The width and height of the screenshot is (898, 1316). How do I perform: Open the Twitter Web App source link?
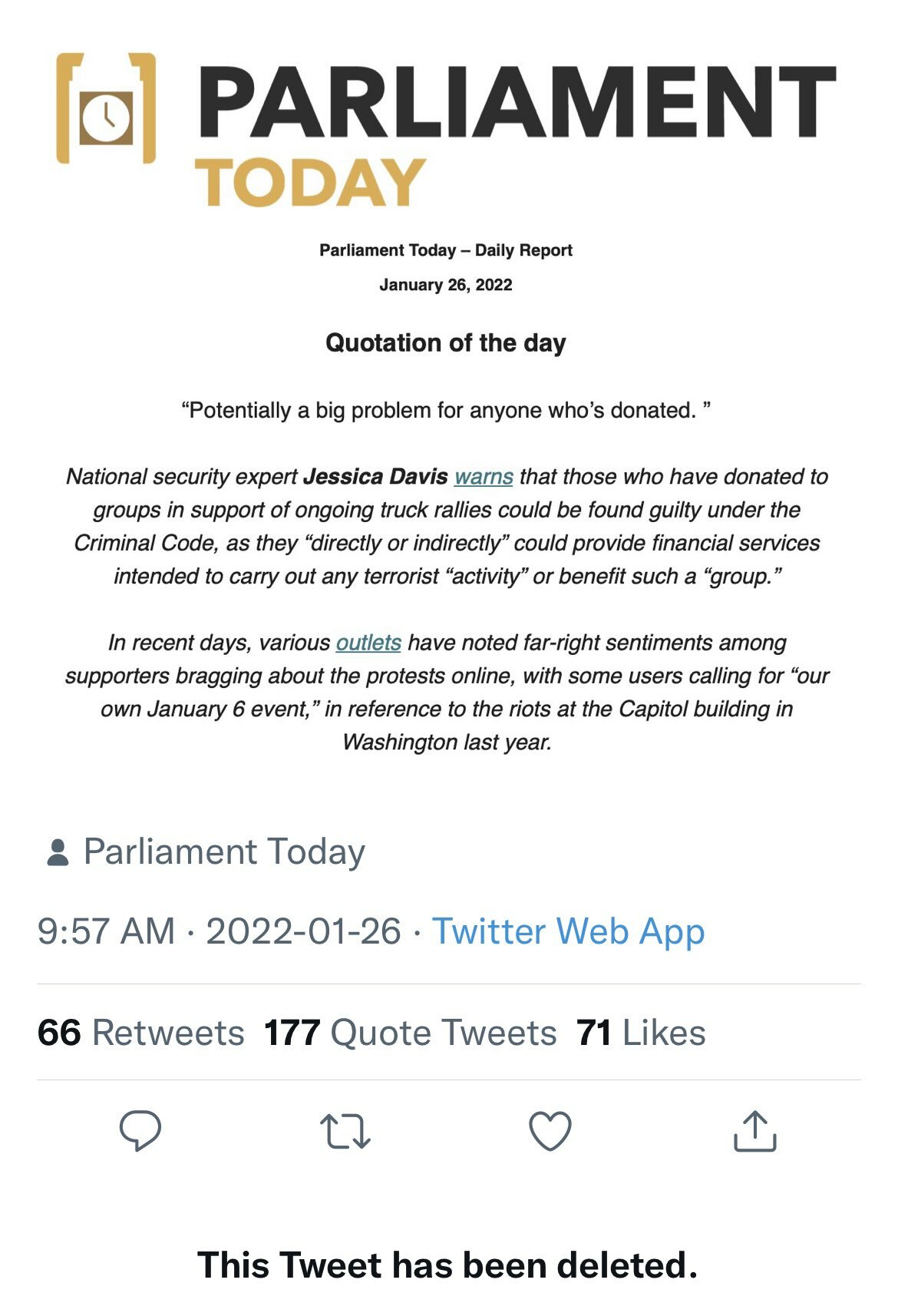coord(568,931)
